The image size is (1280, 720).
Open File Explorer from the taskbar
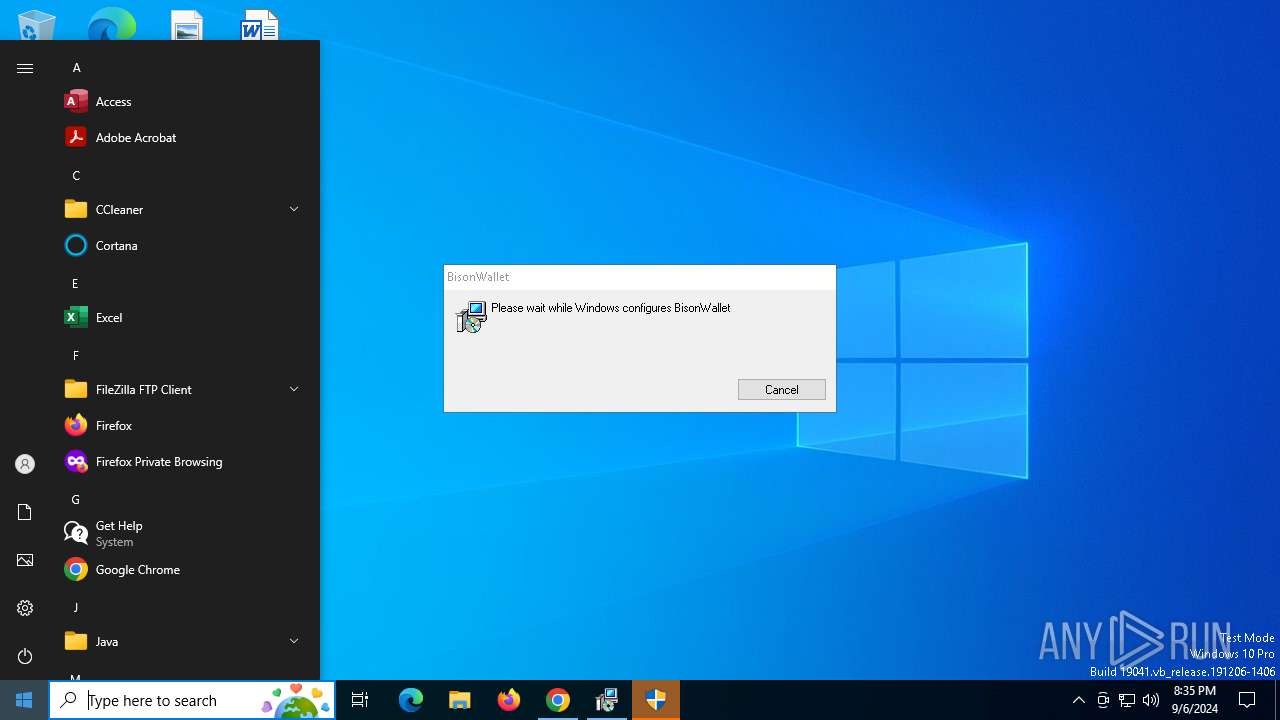pyautogui.click(x=459, y=700)
